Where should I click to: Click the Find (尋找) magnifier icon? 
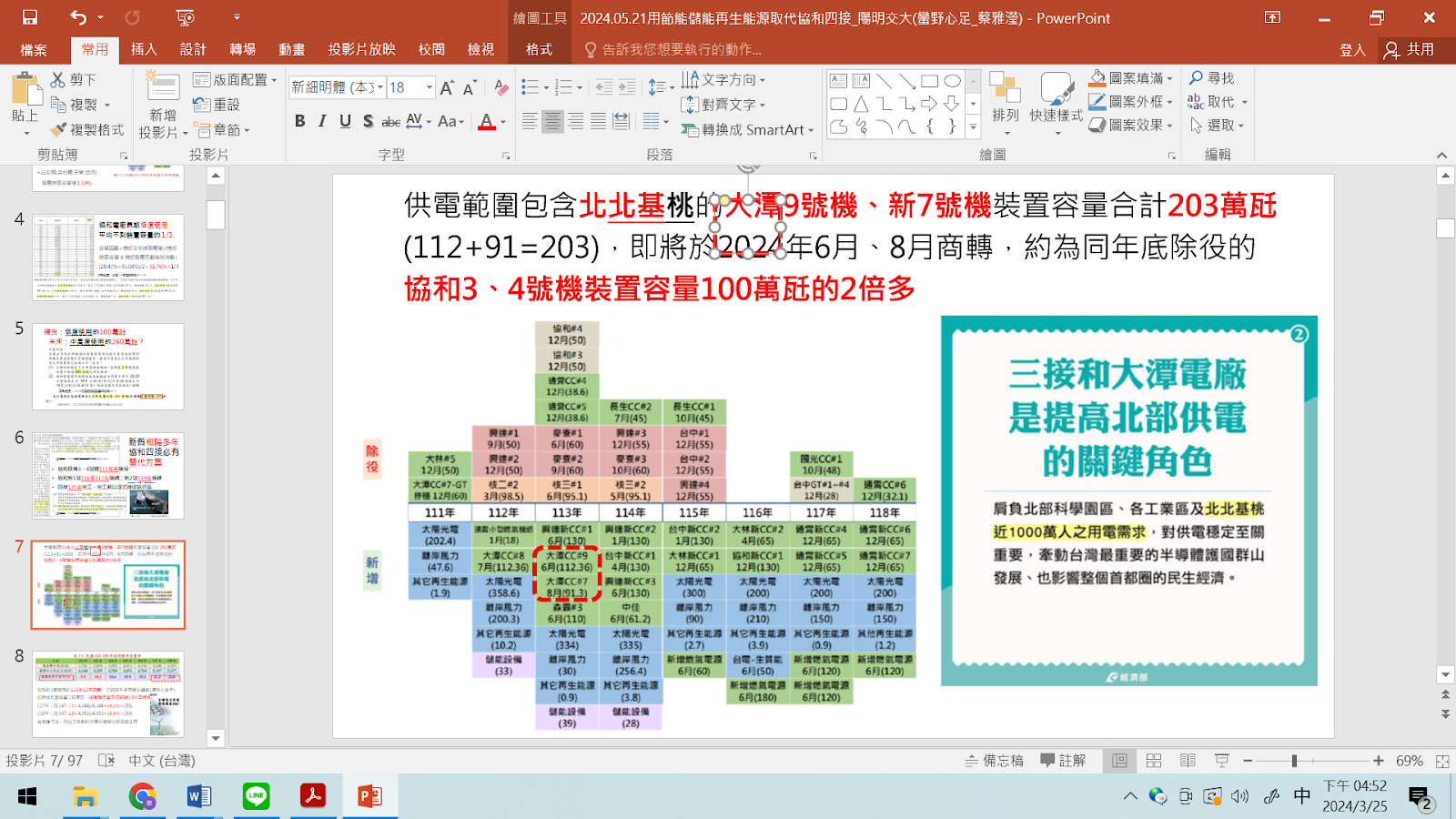(1197, 78)
